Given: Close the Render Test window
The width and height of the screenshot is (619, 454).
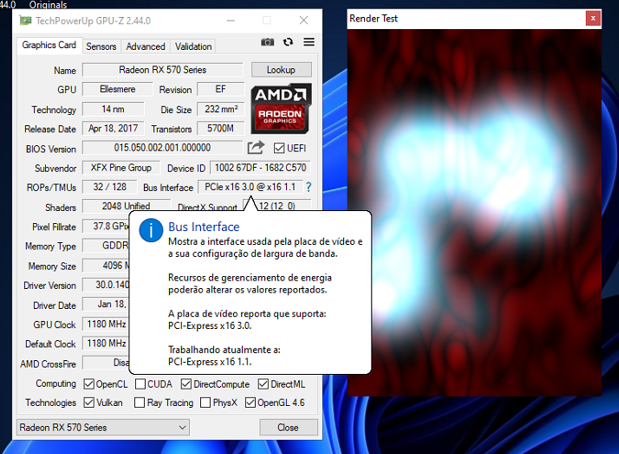Looking at the screenshot, I should click(593, 18).
